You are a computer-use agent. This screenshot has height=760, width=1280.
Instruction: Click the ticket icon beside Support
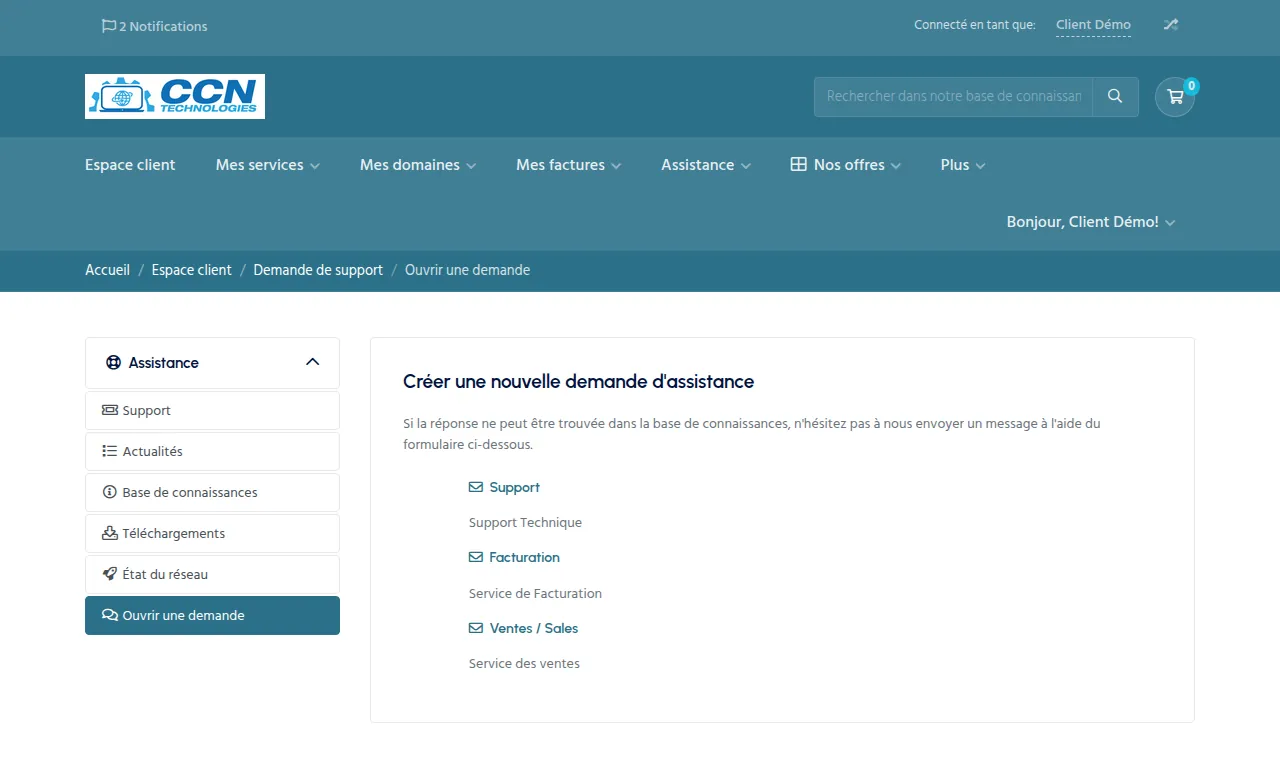(110, 410)
